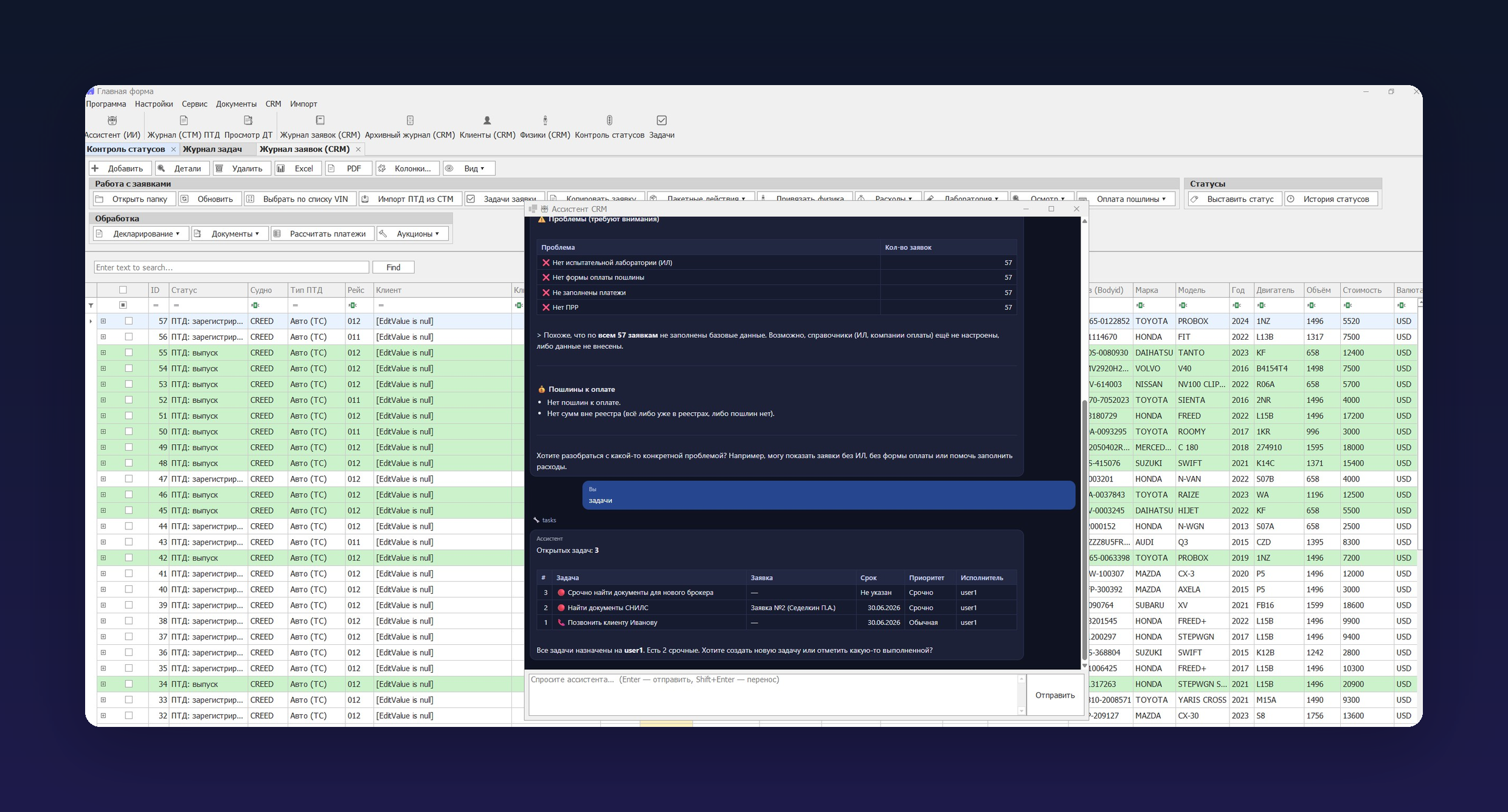Open Журнал (СТМ) ПТД from the toolbar

pos(183,127)
